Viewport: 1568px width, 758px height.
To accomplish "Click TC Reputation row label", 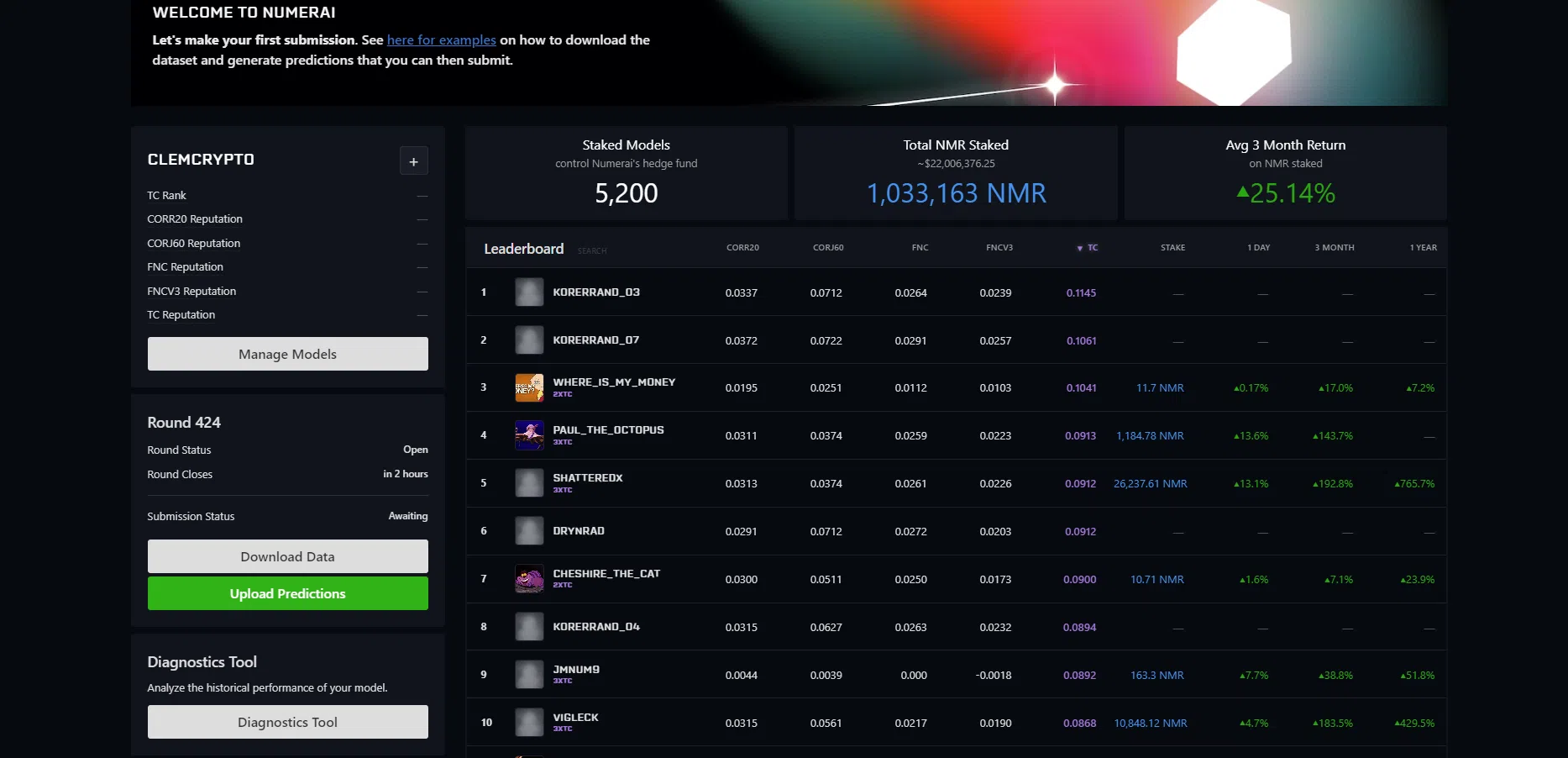I will [181, 314].
